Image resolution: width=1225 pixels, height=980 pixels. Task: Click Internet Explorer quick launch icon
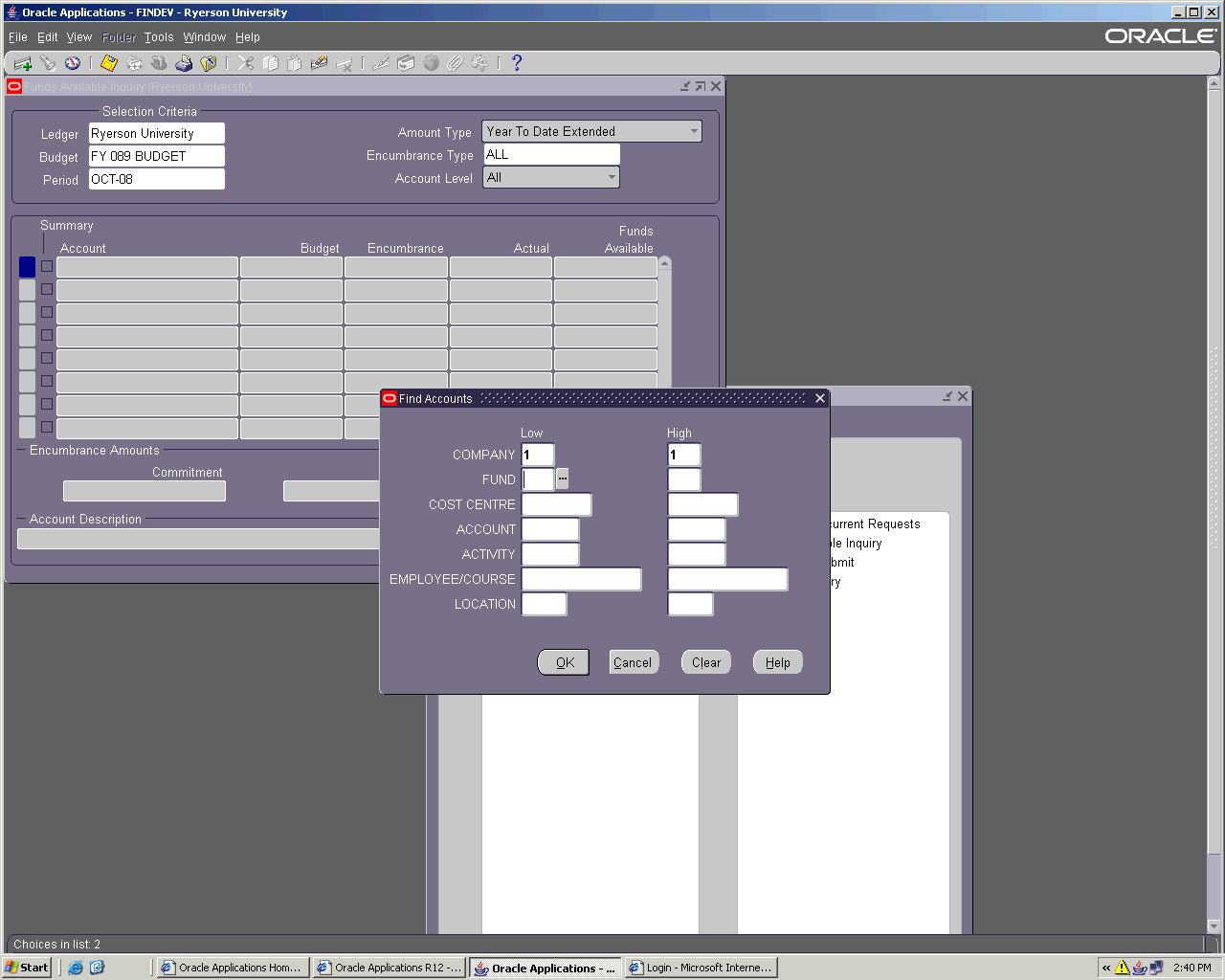tap(76, 968)
